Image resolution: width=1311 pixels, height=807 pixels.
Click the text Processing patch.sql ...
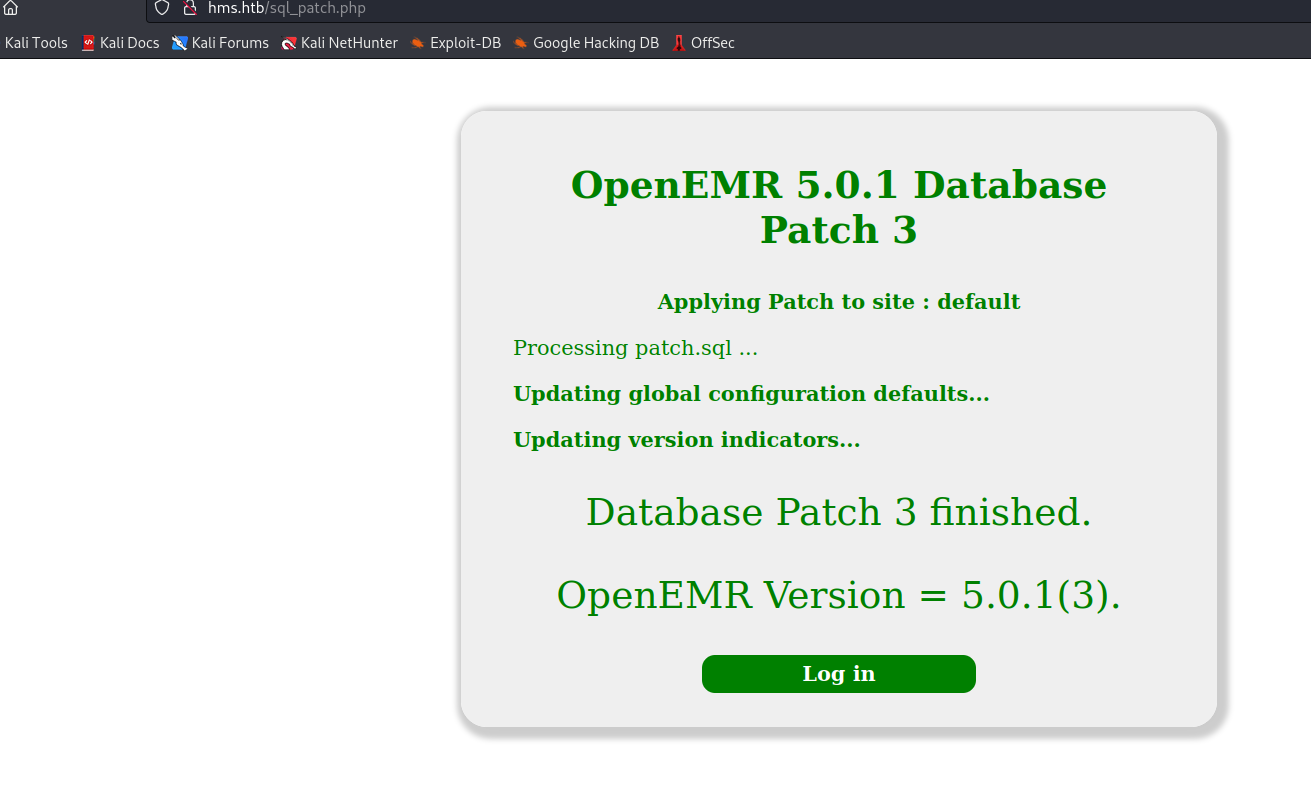(x=635, y=348)
